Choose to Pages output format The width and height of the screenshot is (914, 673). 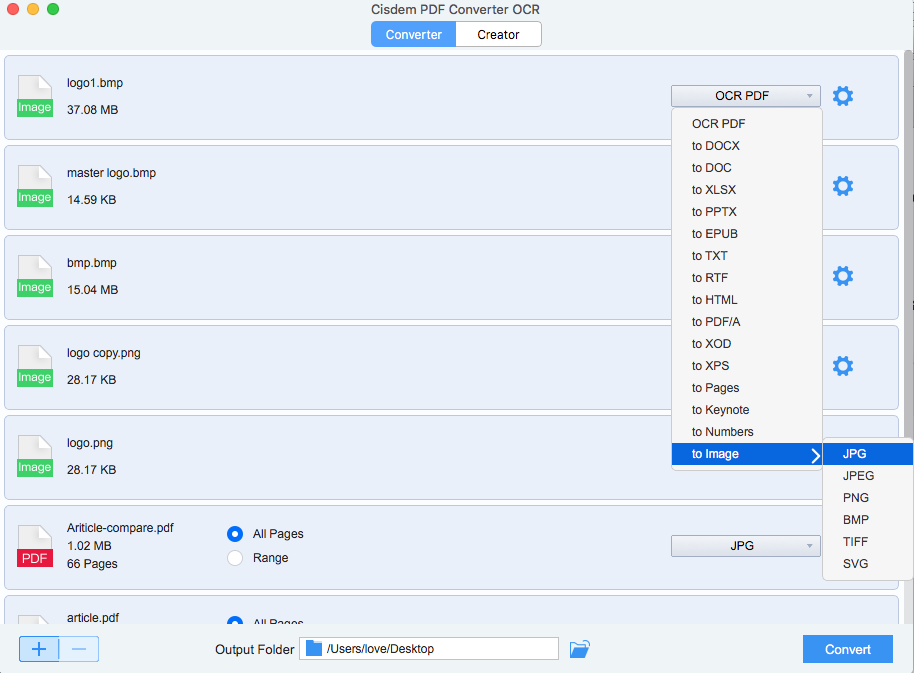(x=747, y=388)
